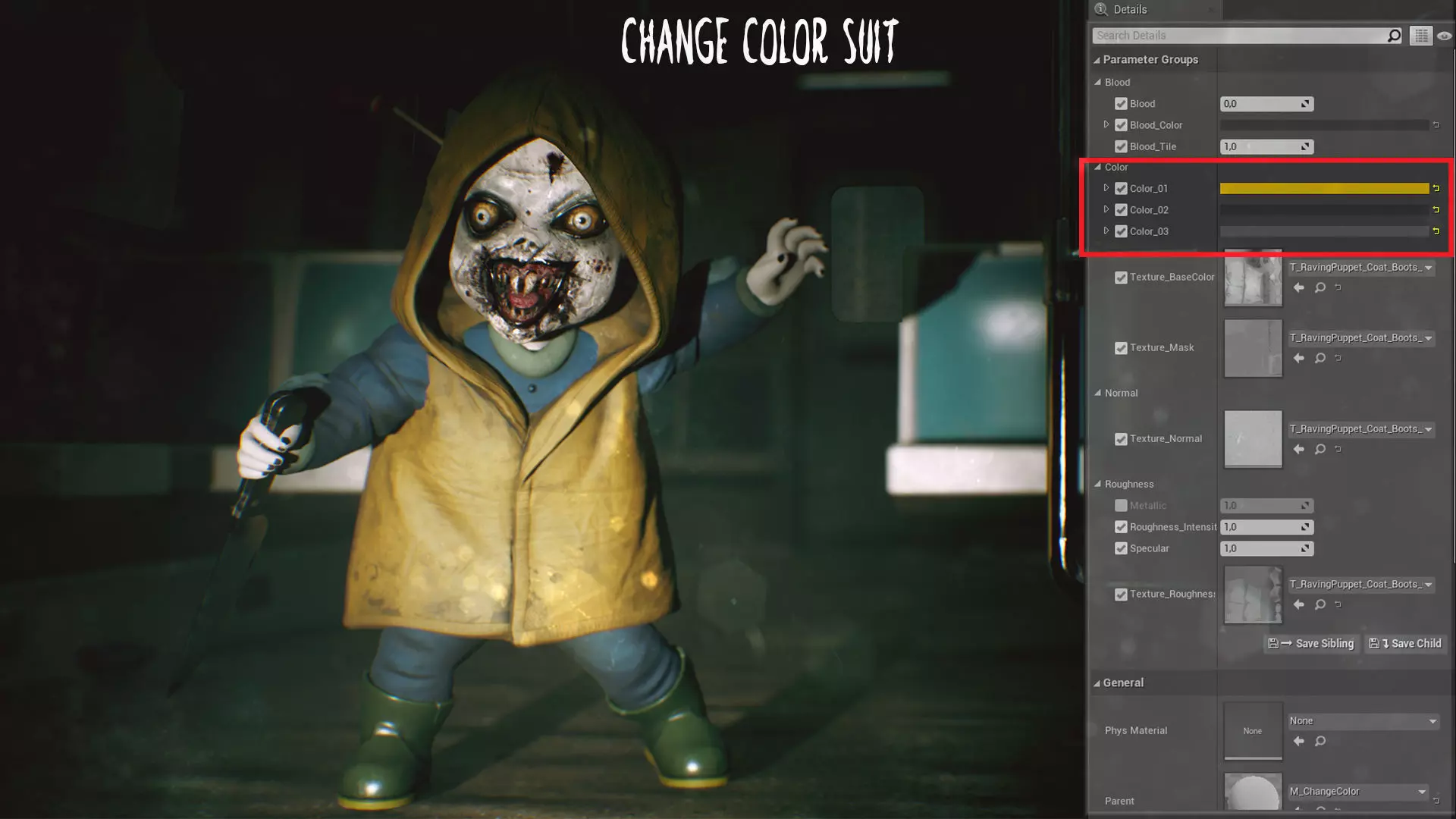Browse to Texture_Normal asset magnifier

point(1320,449)
